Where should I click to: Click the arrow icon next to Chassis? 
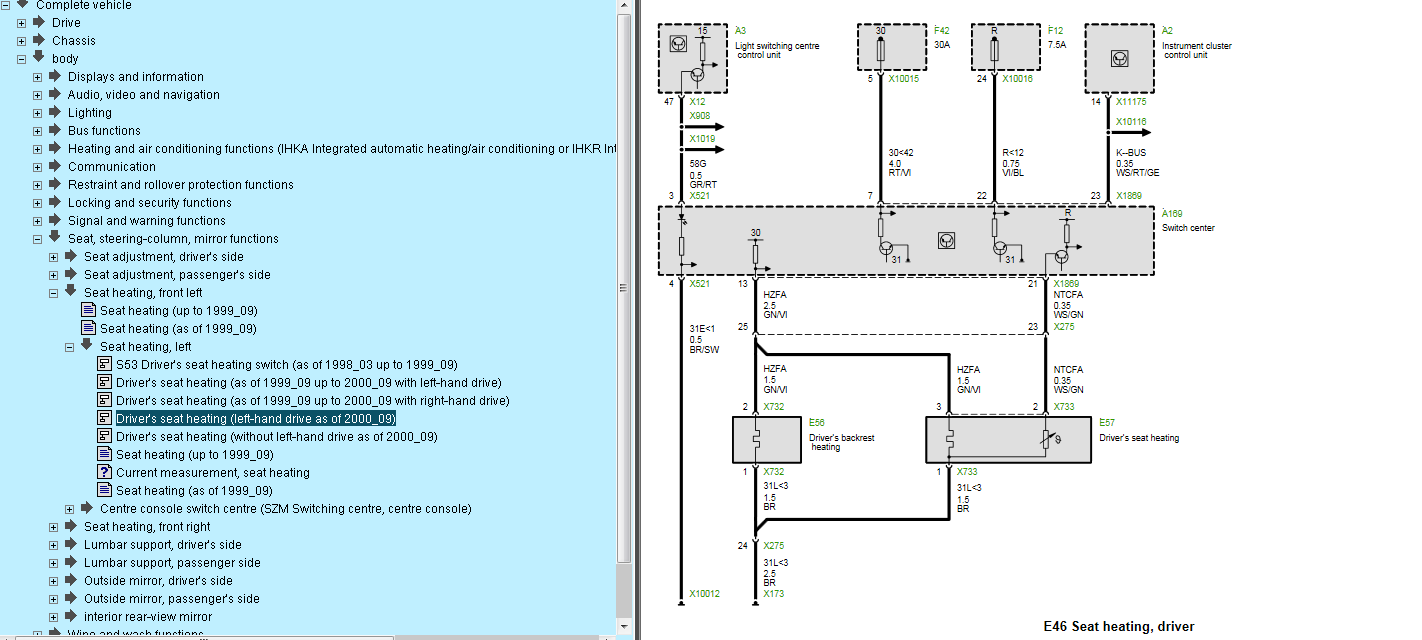coord(39,40)
